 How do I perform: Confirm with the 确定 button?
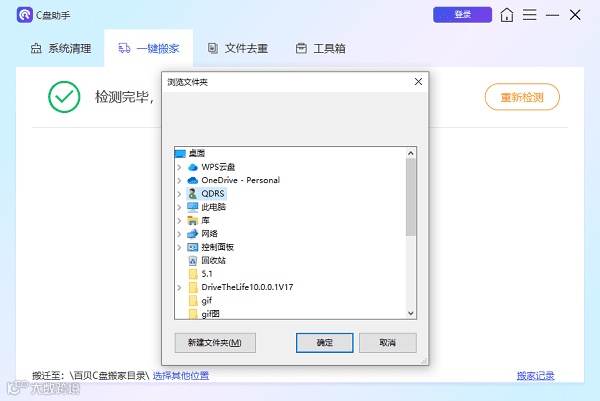324,342
